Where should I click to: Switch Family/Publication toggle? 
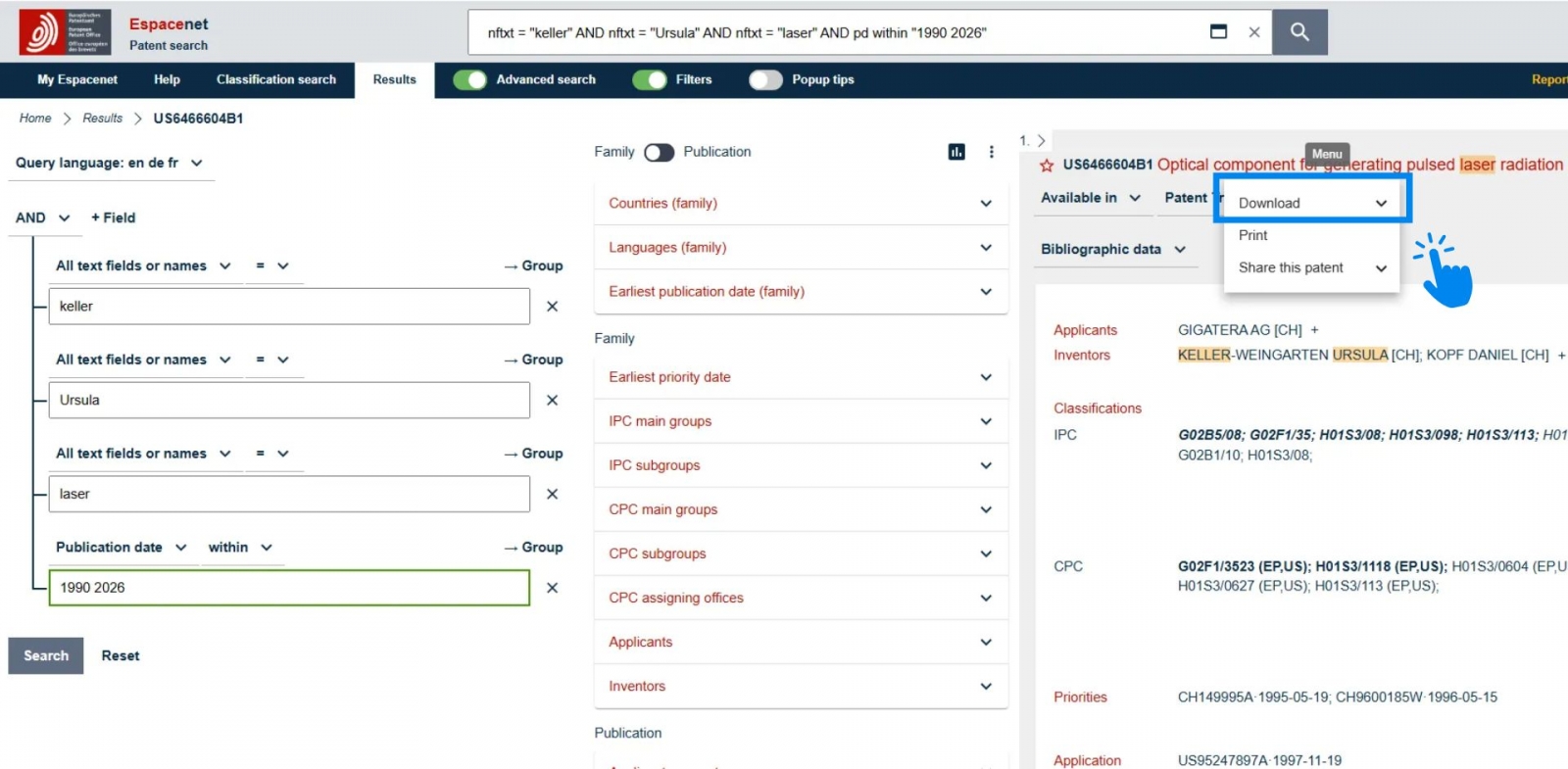pos(659,153)
